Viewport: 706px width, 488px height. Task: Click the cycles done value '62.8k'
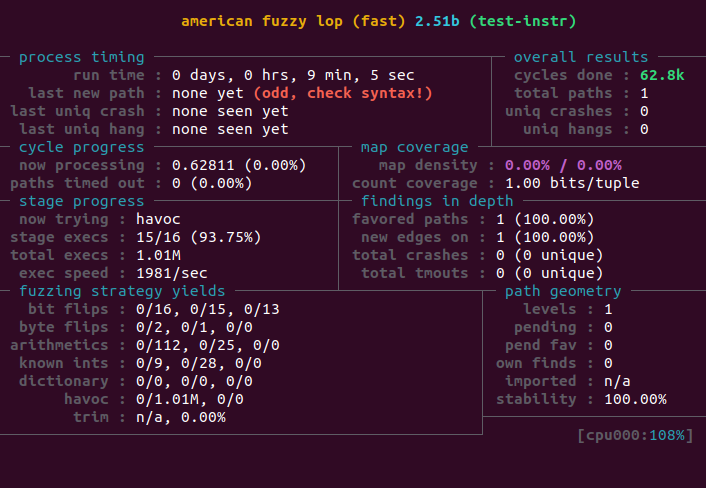(x=662, y=75)
